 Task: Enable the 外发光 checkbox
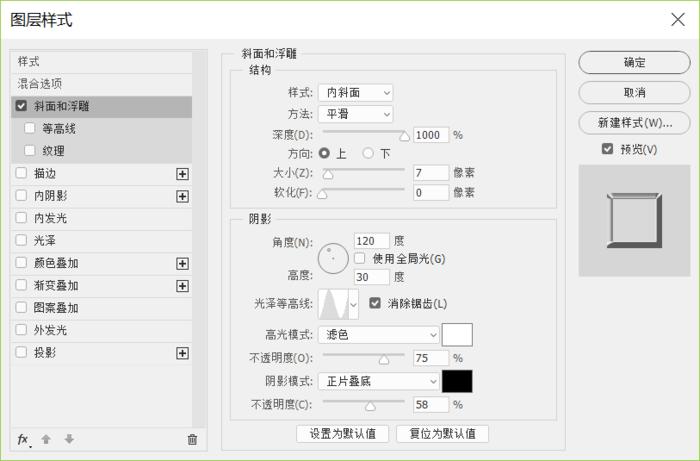21,330
